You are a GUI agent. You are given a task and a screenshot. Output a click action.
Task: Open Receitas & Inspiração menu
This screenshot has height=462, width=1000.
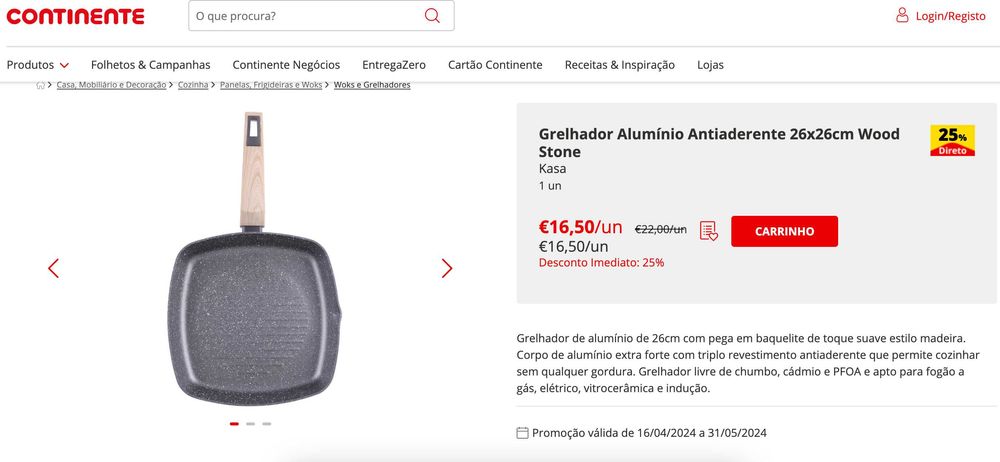click(619, 65)
